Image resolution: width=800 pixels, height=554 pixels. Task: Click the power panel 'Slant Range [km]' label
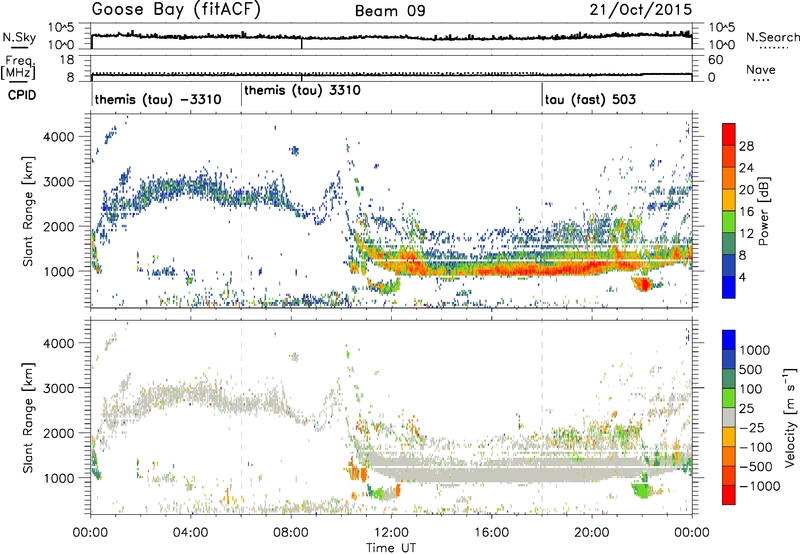28,212
